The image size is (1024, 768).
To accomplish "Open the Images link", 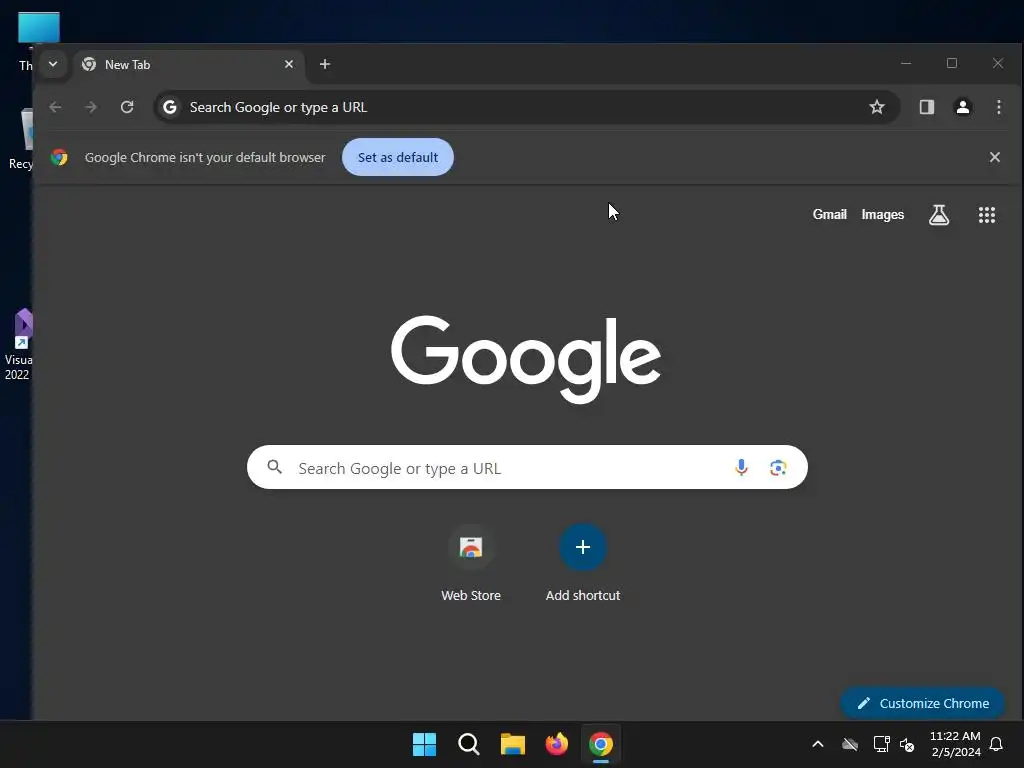I will [882, 214].
